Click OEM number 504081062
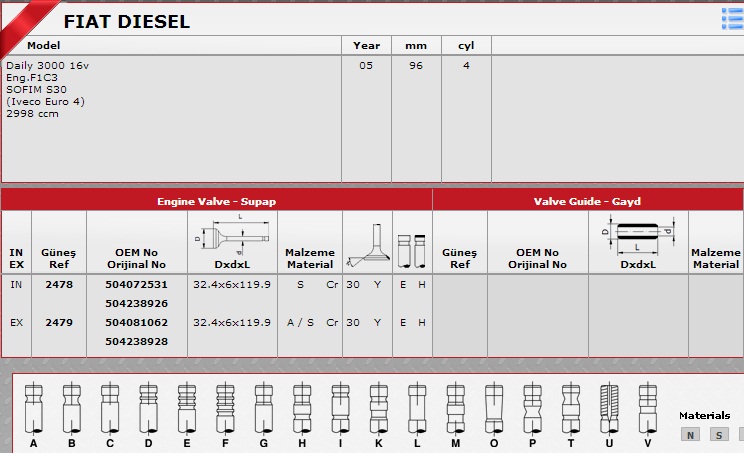This screenshot has width=744, height=453. (x=136, y=323)
